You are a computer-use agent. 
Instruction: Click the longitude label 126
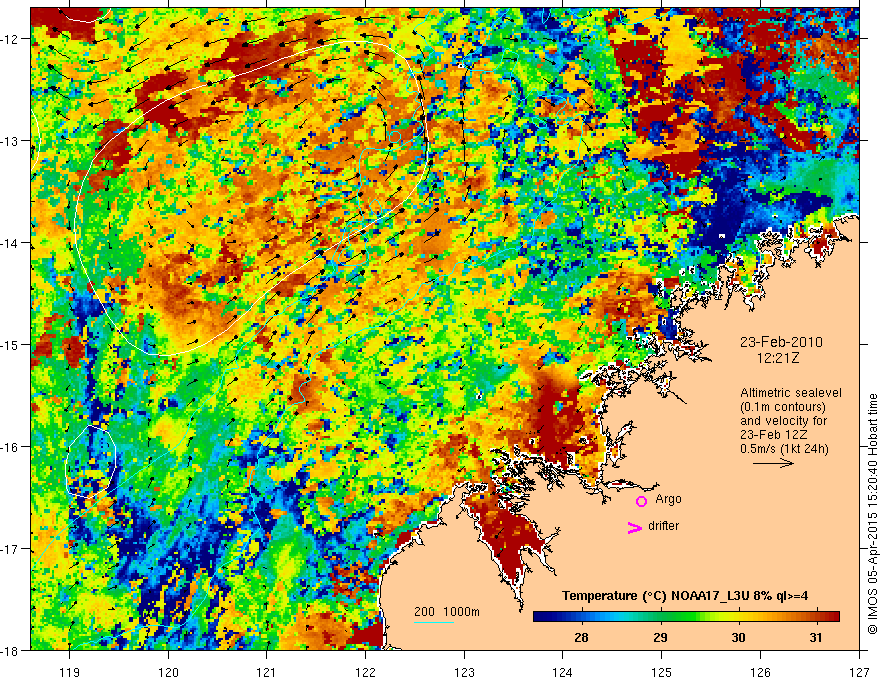(x=760, y=672)
